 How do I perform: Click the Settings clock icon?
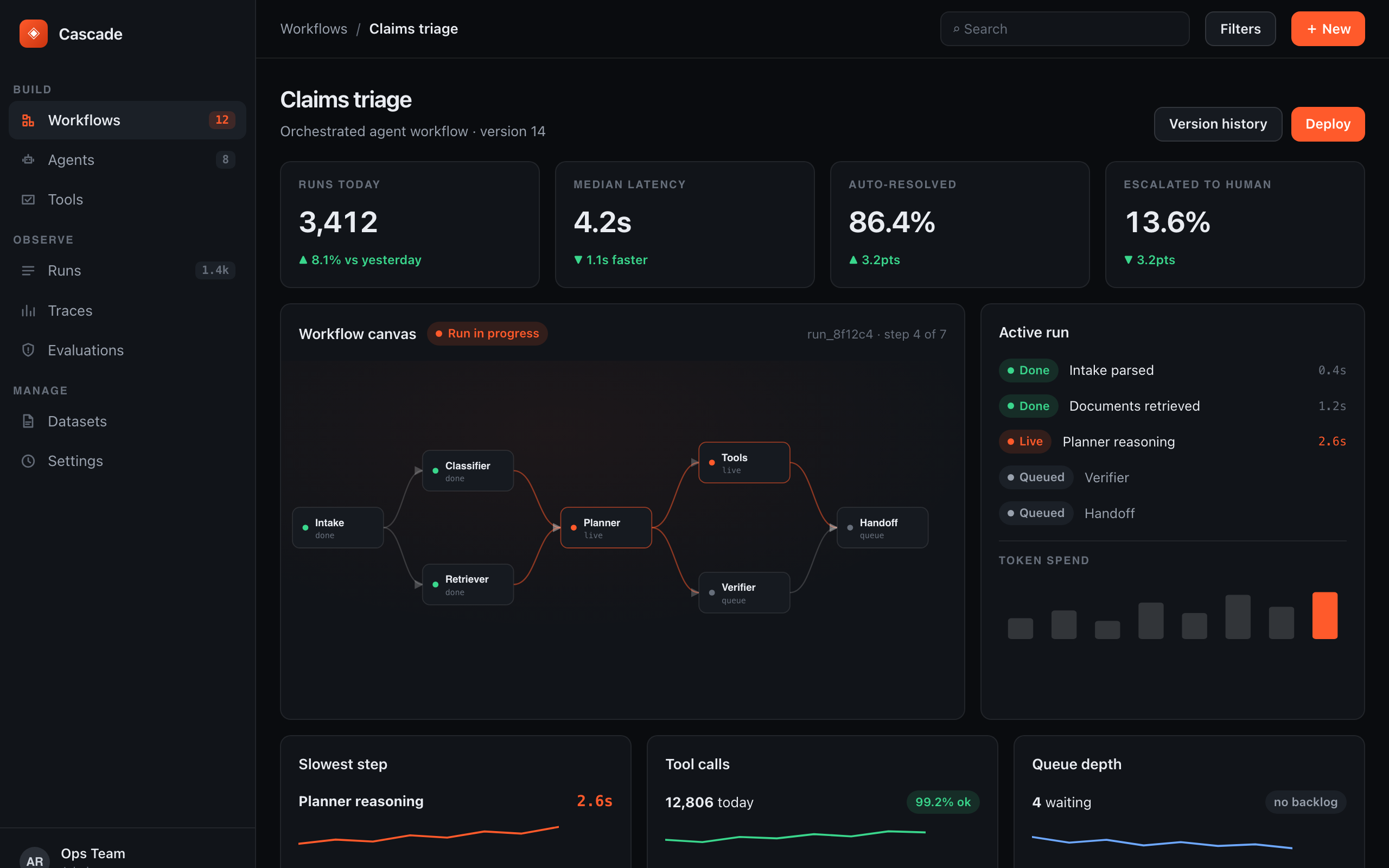tap(28, 461)
